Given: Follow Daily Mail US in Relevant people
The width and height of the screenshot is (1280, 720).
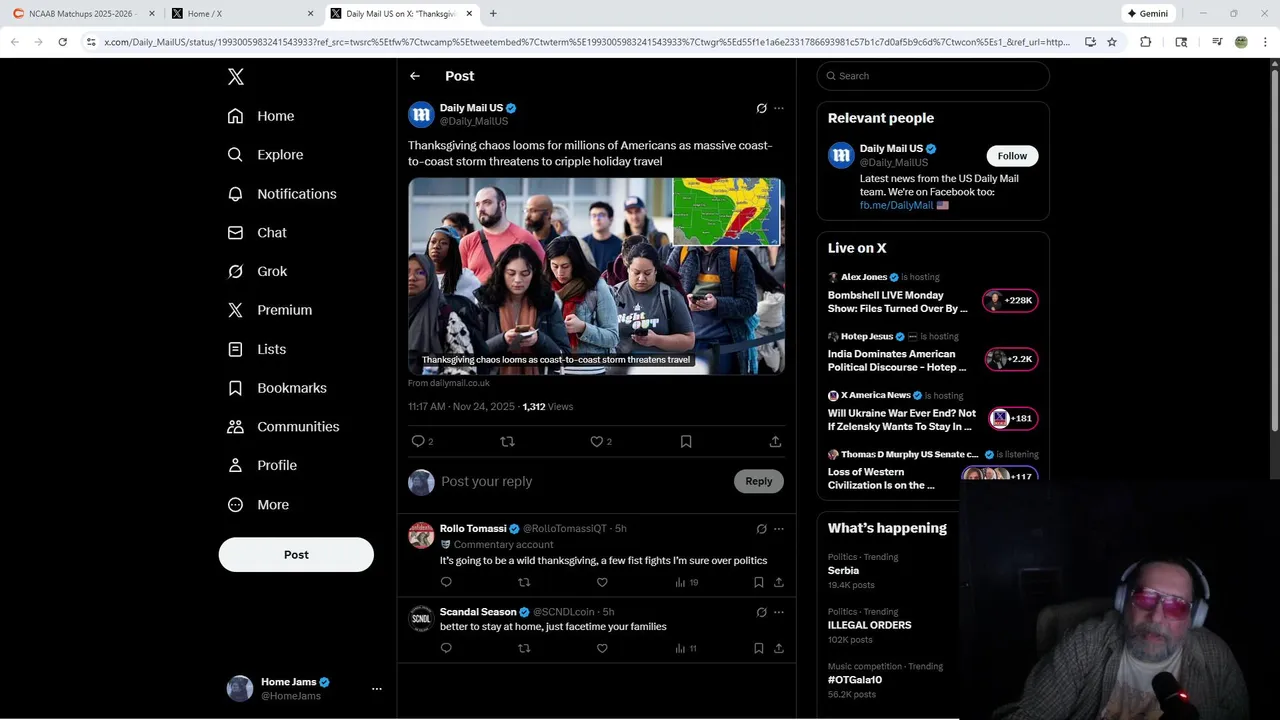Looking at the screenshot, I should (x=1012, y=156).
